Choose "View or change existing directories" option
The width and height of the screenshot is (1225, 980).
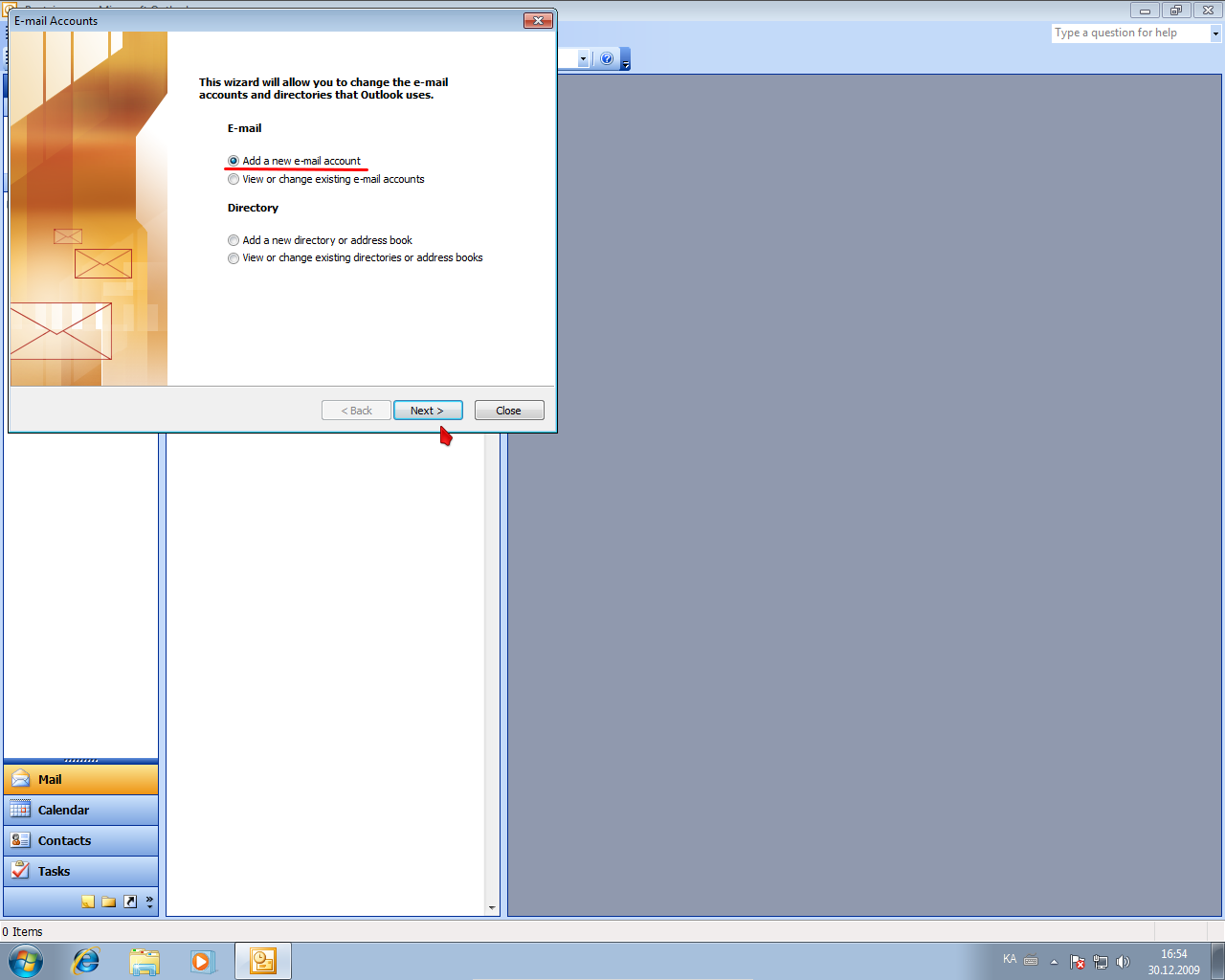(x=234, y=258)
